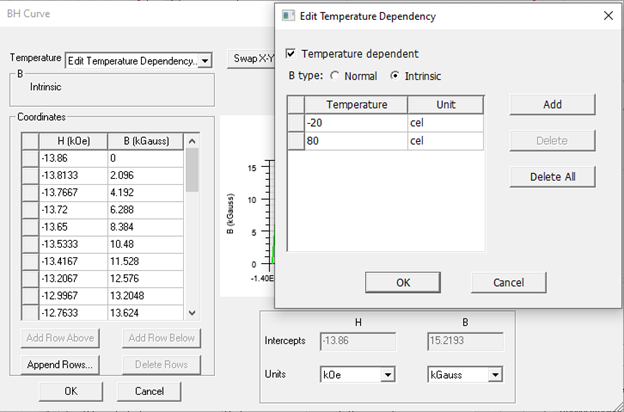Viewport: 624px width, 412px height.
Task: Open the H units kOe dropdown
Action: coord(387,375)
